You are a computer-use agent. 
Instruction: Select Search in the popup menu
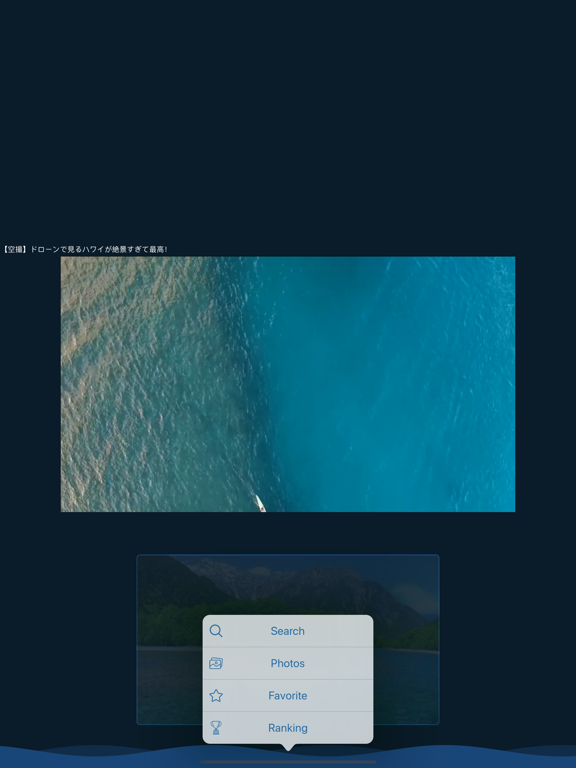tap(288, 631)
